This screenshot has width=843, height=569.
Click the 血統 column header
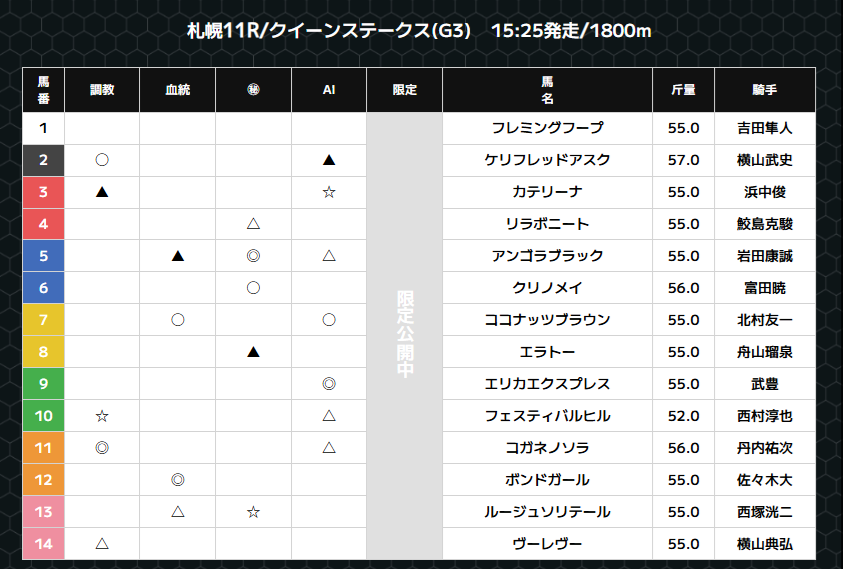(178, 90)
